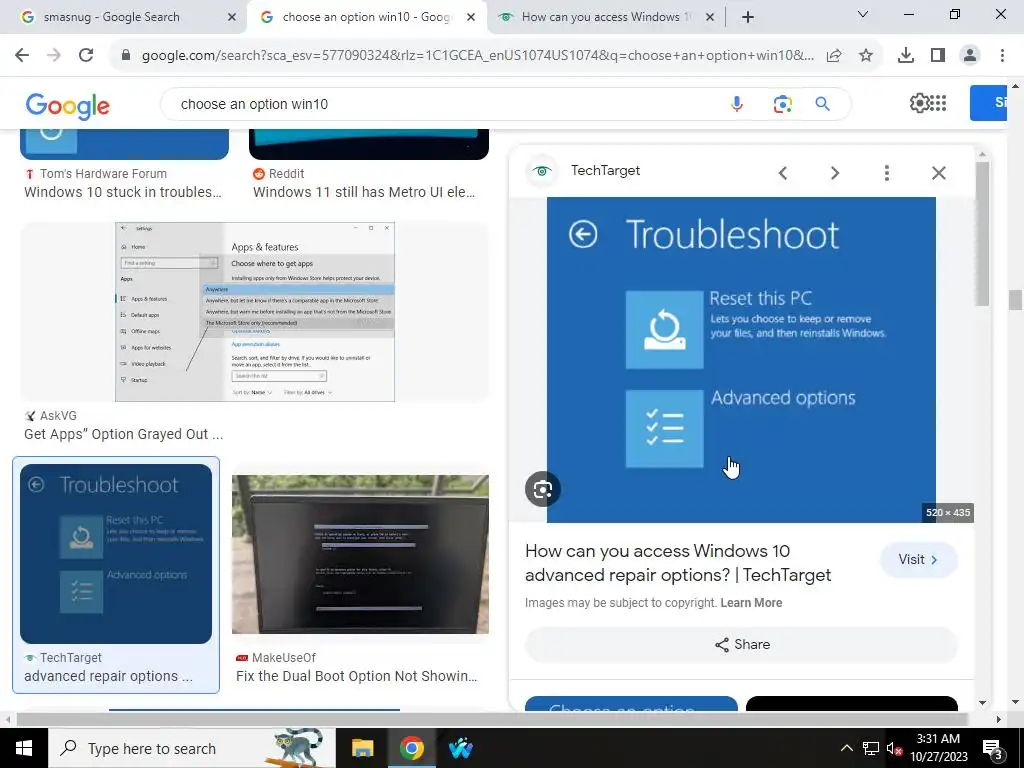
Task: Select the AskVG Apps & features thumbnail
Action: click(x=255, y=312)
